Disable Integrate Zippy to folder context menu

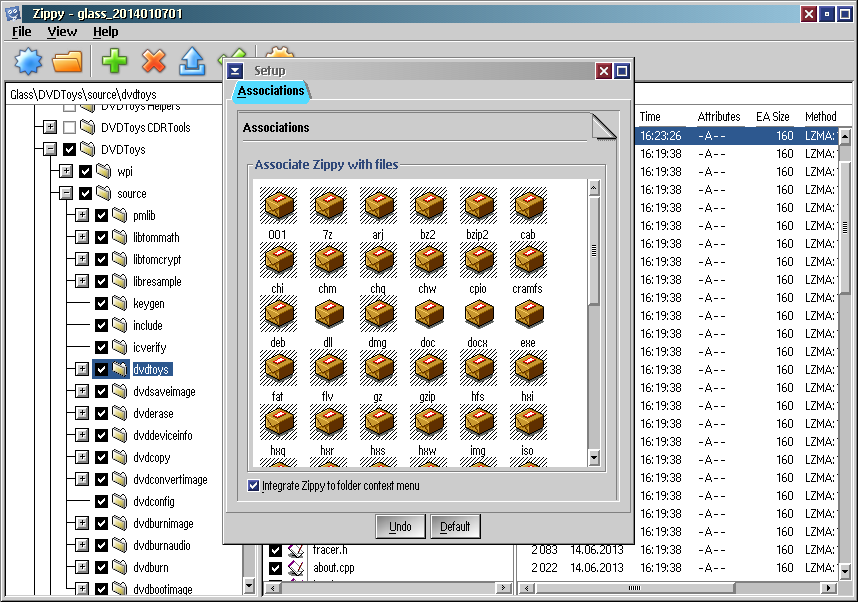[x=253, y=486]
